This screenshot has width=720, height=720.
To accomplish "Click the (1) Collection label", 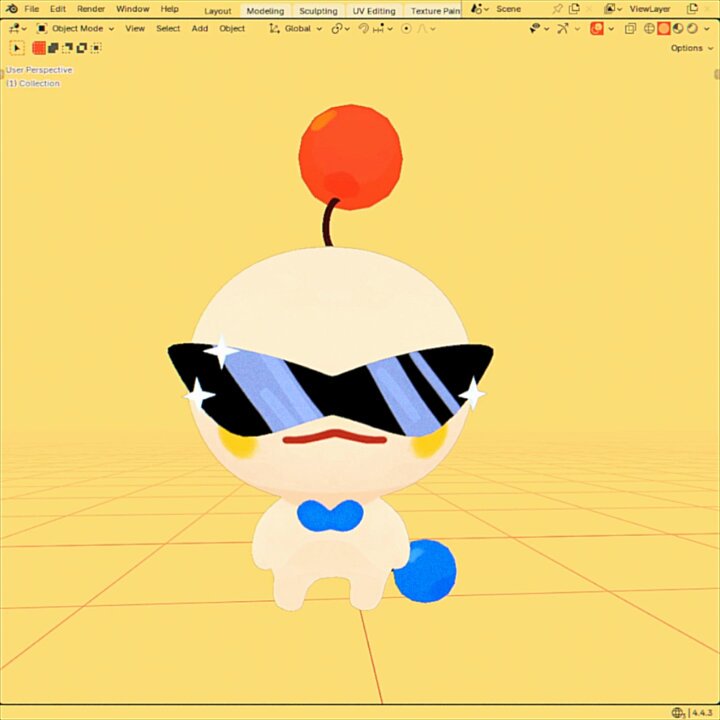I will pos(33,83).
